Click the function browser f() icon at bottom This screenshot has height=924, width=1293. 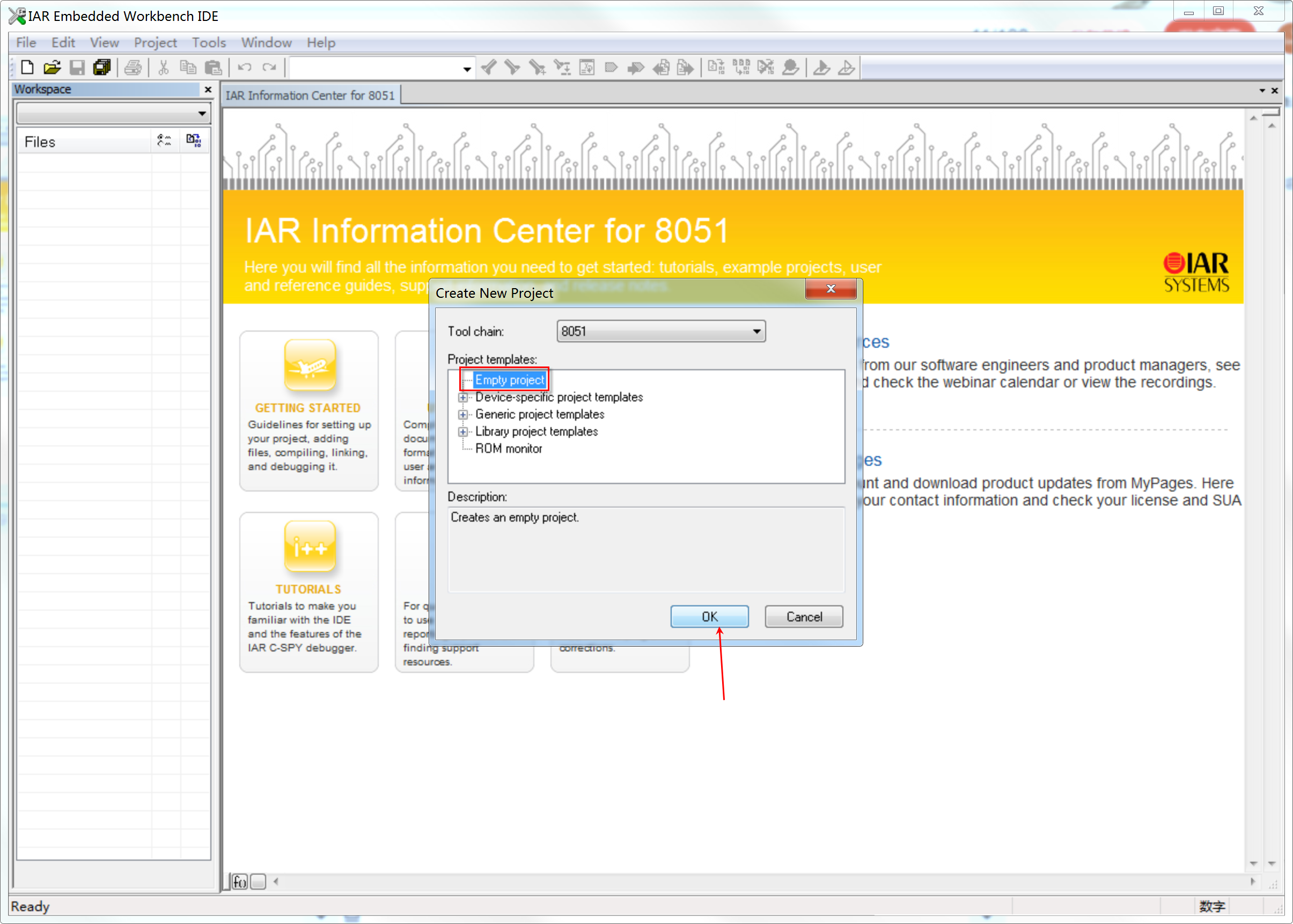239,881
